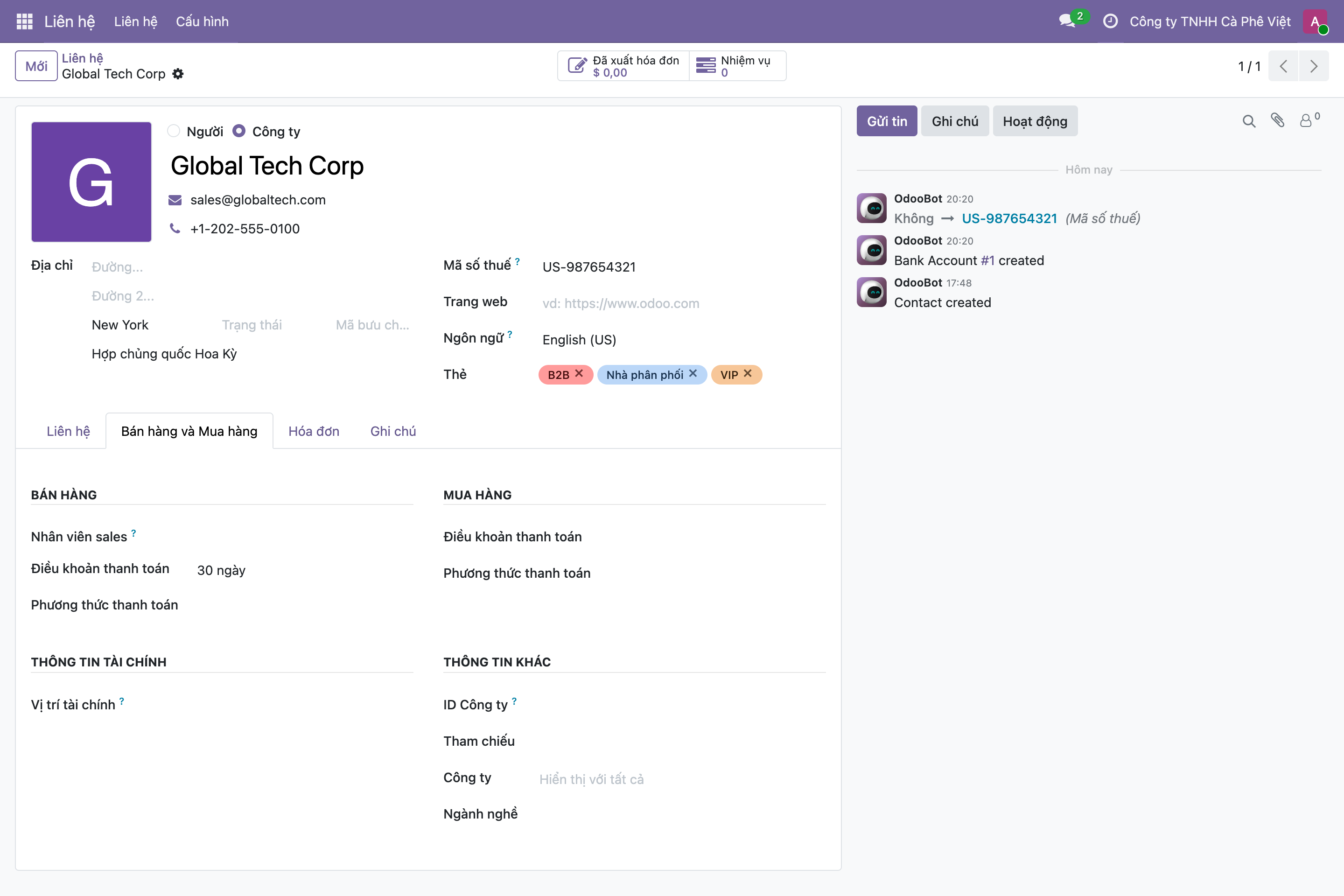1344x896 pixels.
Task: Open the Ngôn ngữ dropdown English (US)
Action: pos(683,340)
